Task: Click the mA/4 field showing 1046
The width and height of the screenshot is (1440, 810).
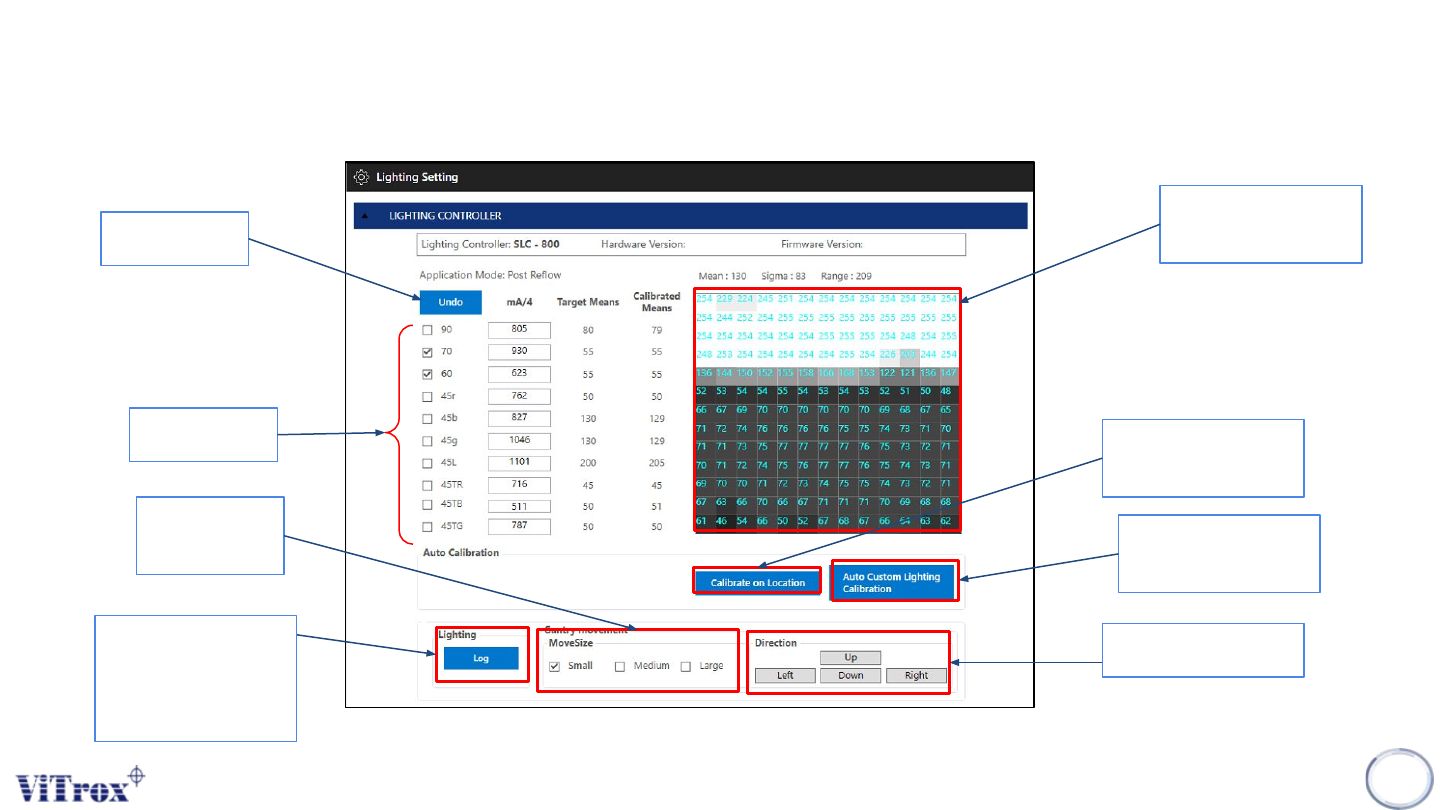Action: pos(520,440)
